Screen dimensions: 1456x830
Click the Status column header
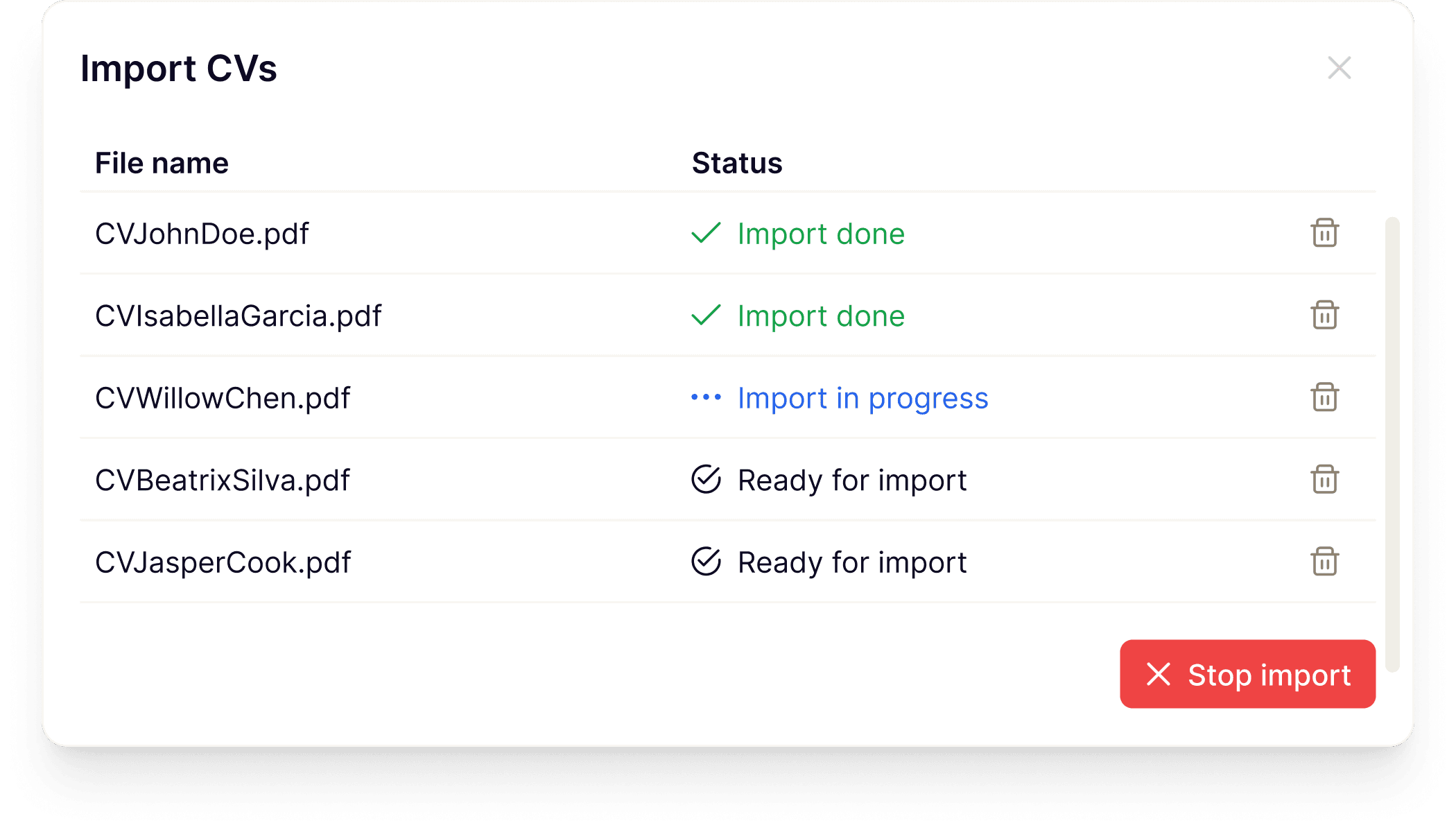tap(737, 163)
